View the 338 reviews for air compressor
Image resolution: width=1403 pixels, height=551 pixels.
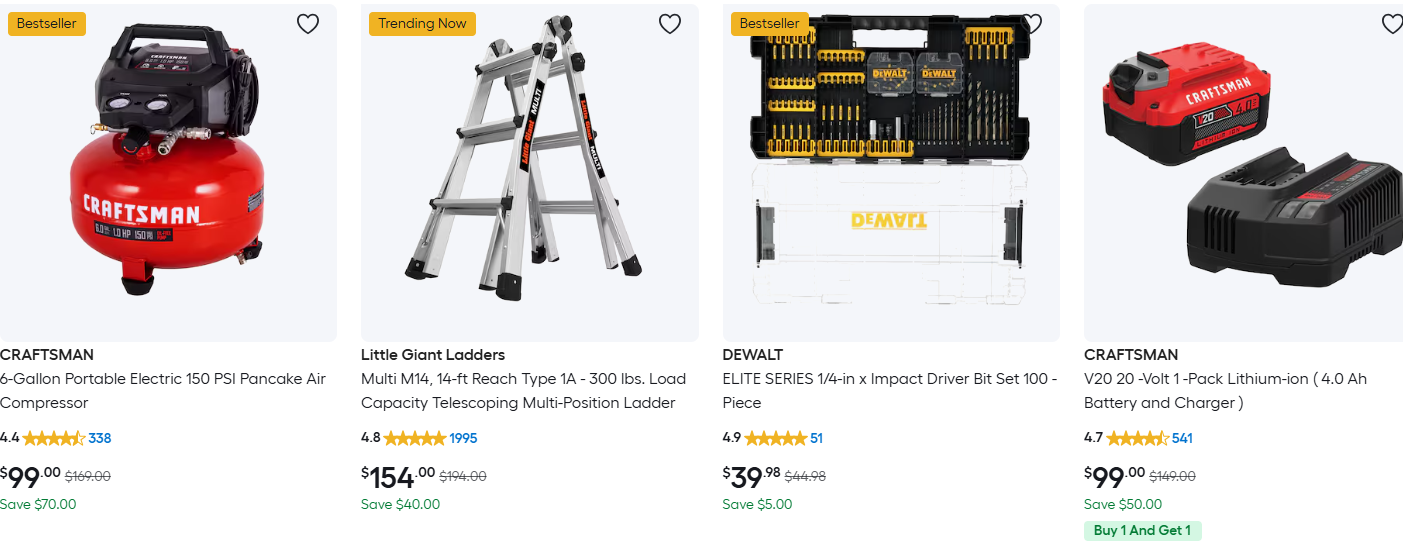coord(100,438)
